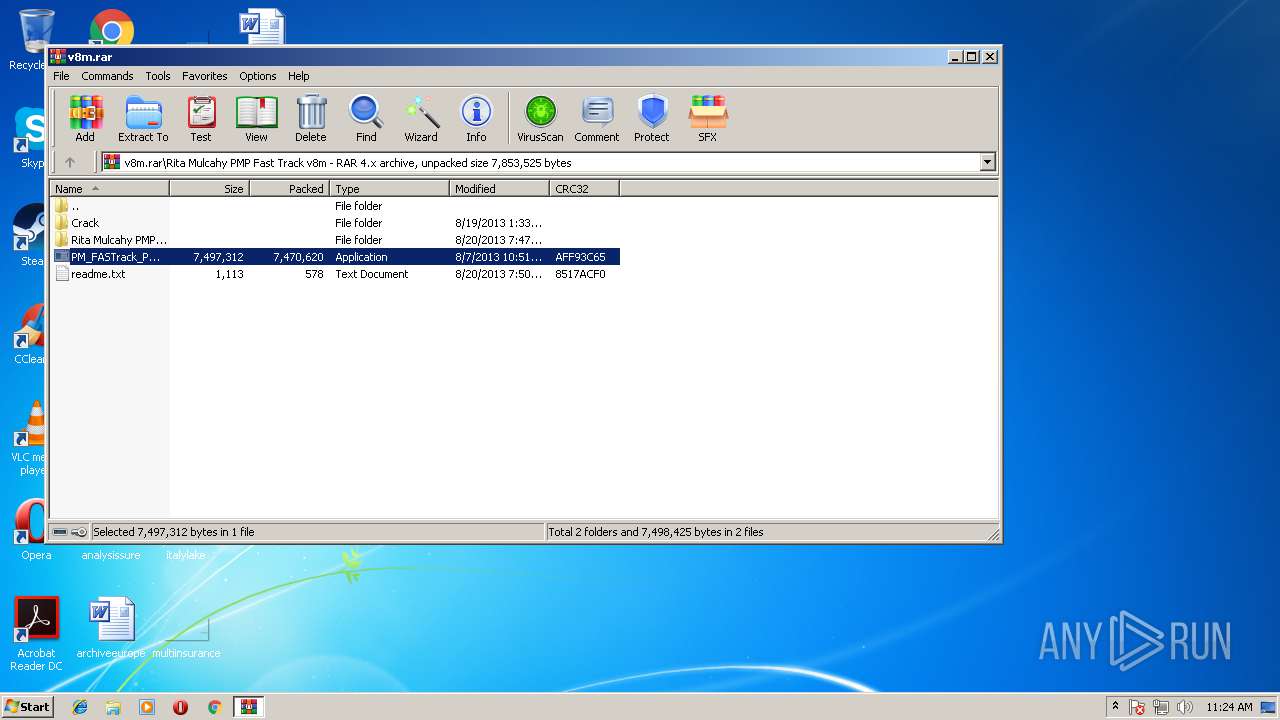
Task: Open the media player taskbar icon
Action: (x=147, y=707)
